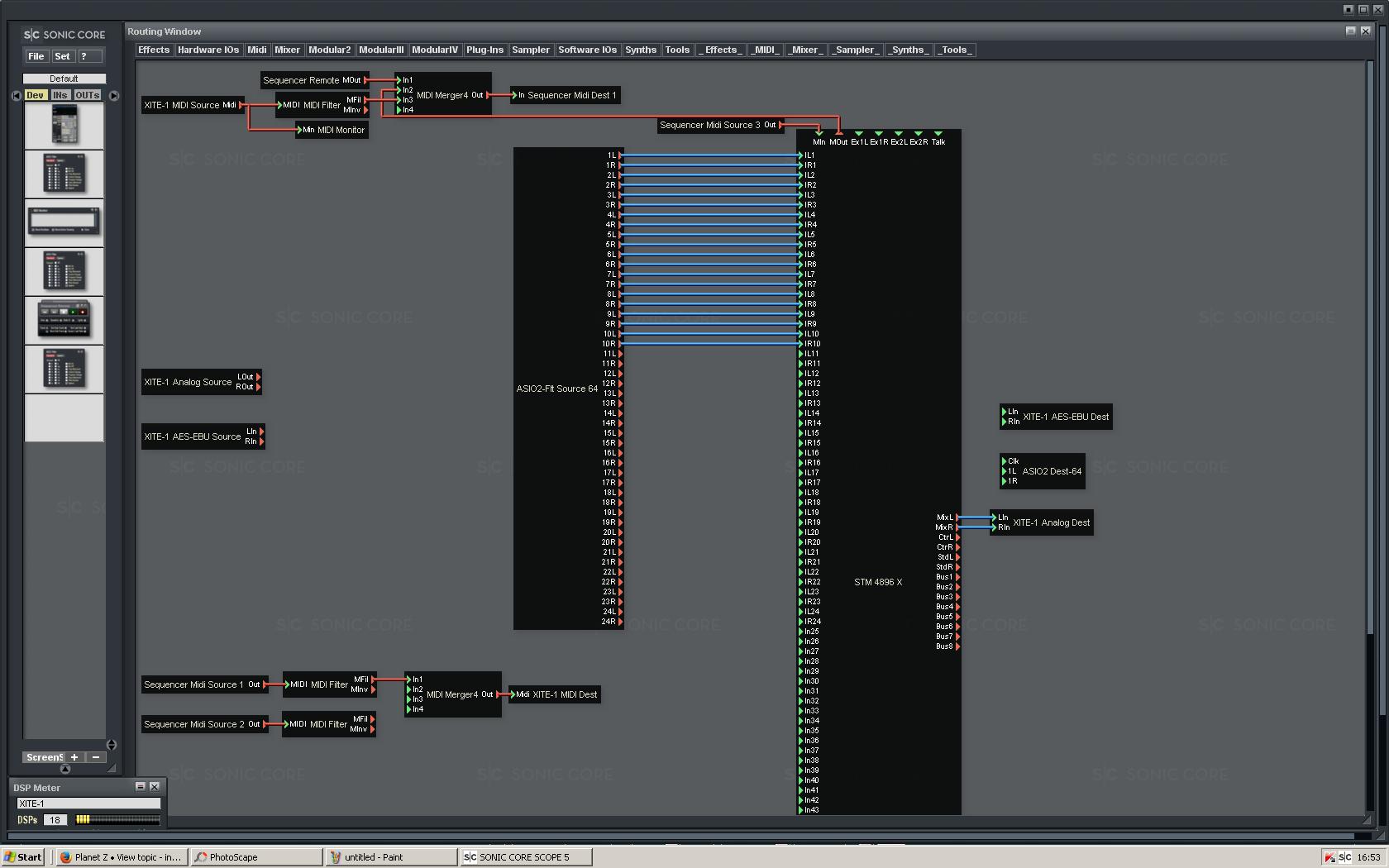Switch to the OUTs view toggle
The image size is (1389, 868).
pos(87,95)
